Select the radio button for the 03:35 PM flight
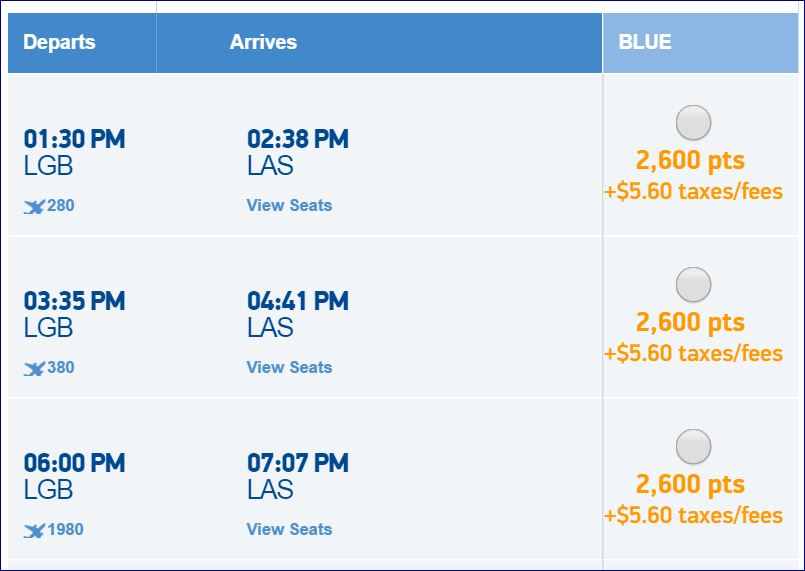Image resolution: width=805 pixels, height=571 pixels. (693, 285)
